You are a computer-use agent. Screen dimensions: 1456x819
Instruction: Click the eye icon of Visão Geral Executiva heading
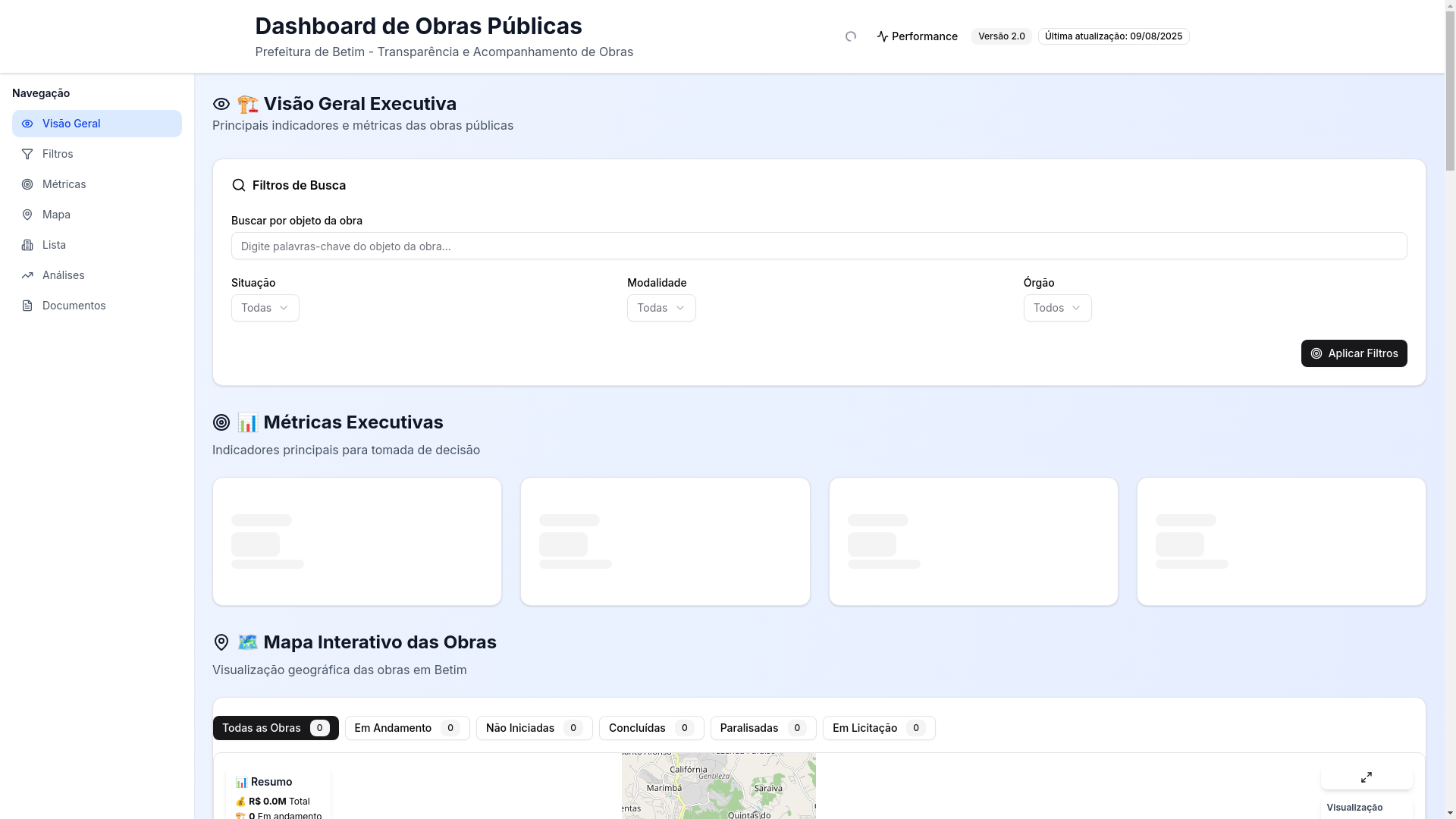click(x=221, y=104)
